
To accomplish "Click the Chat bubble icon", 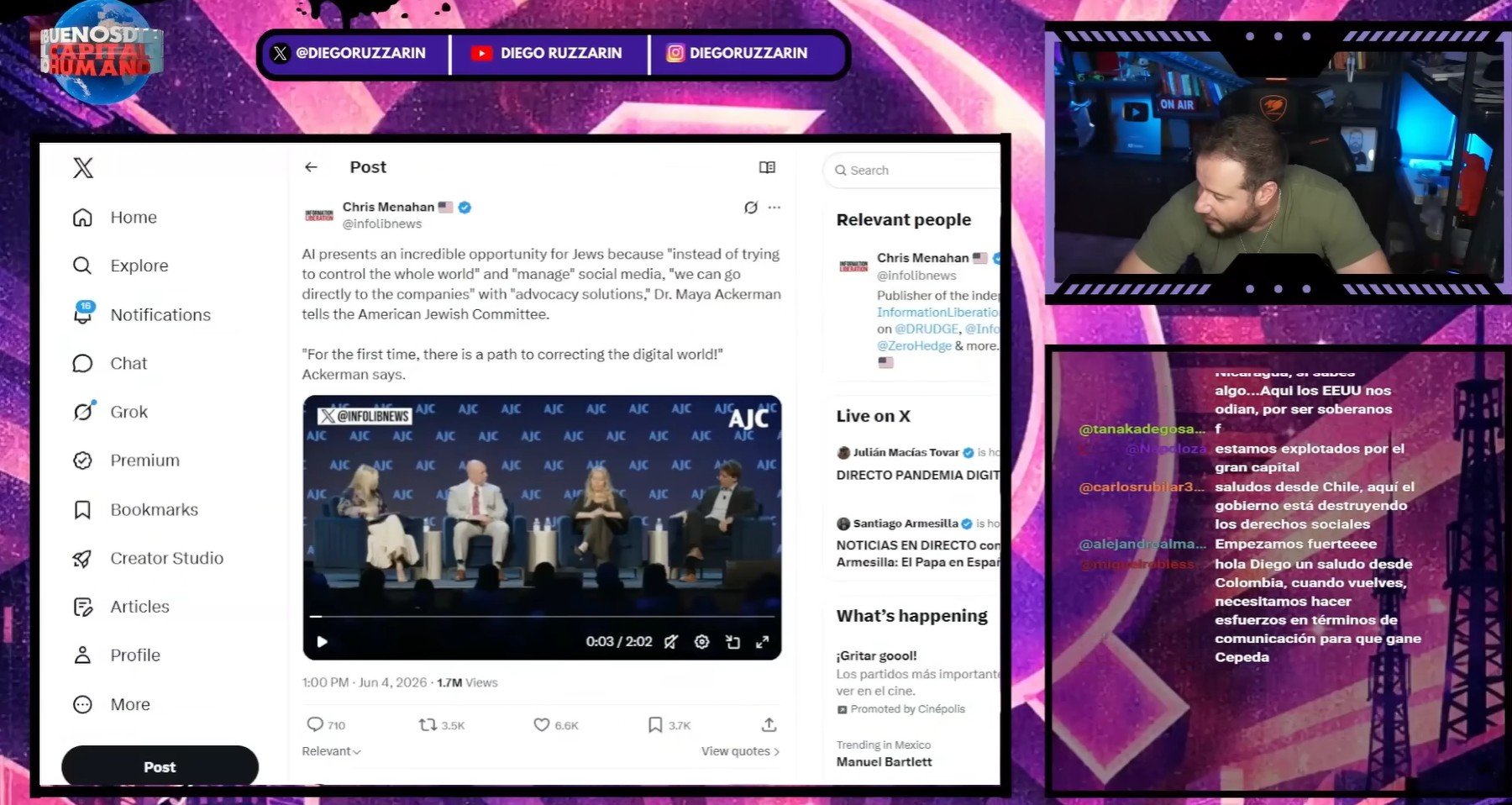I will pos(82,364).
